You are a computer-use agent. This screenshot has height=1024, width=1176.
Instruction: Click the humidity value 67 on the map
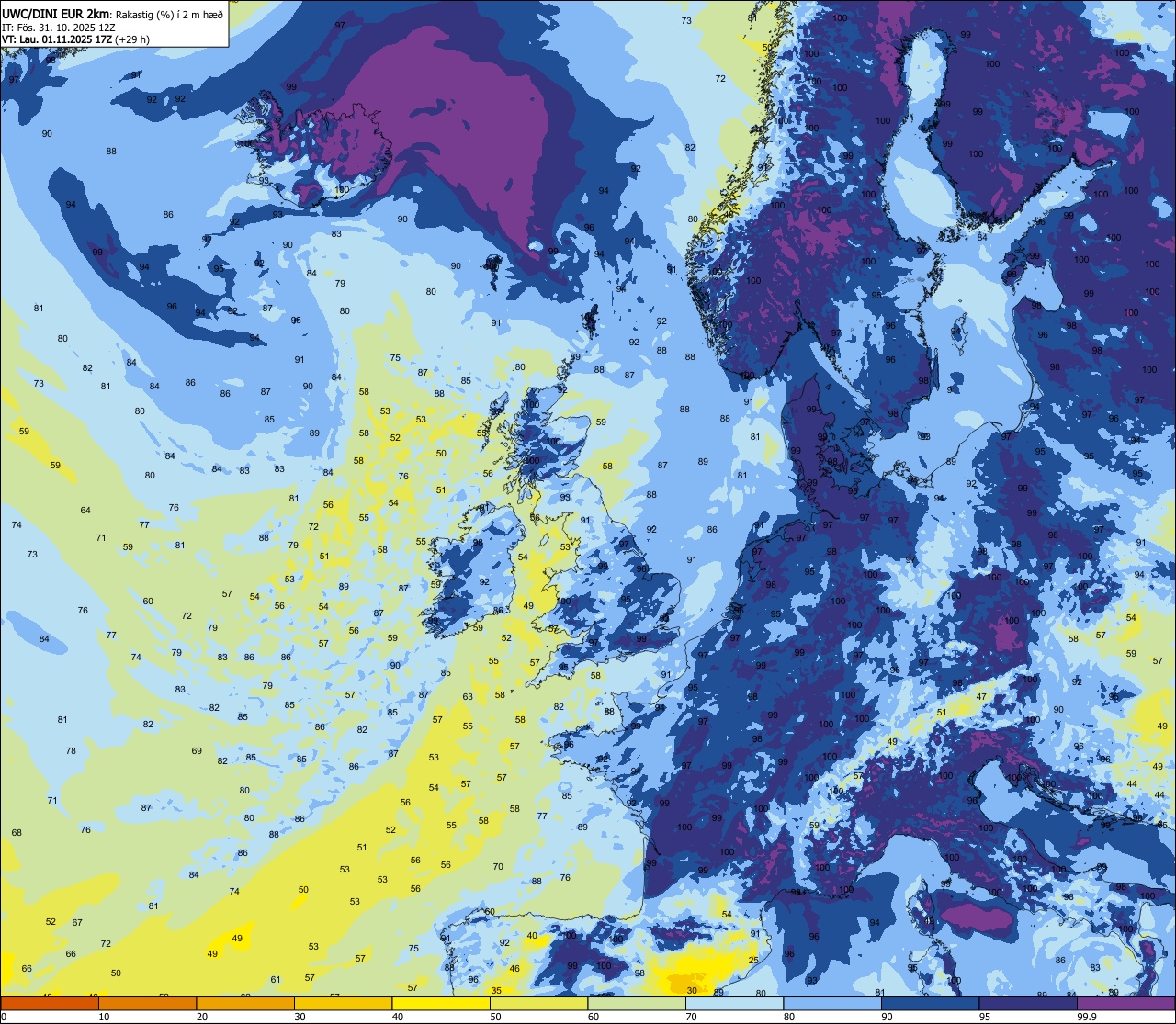[x=77, y=922]
